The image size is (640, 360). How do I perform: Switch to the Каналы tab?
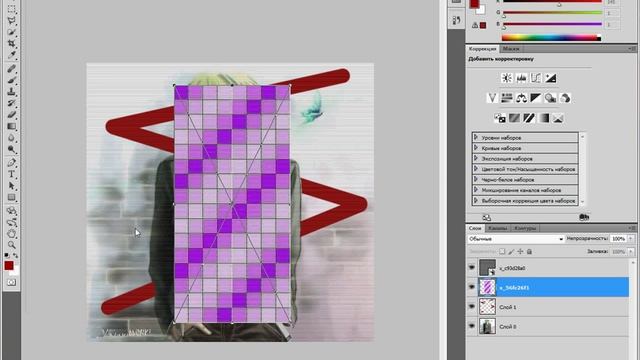(497, 228)
